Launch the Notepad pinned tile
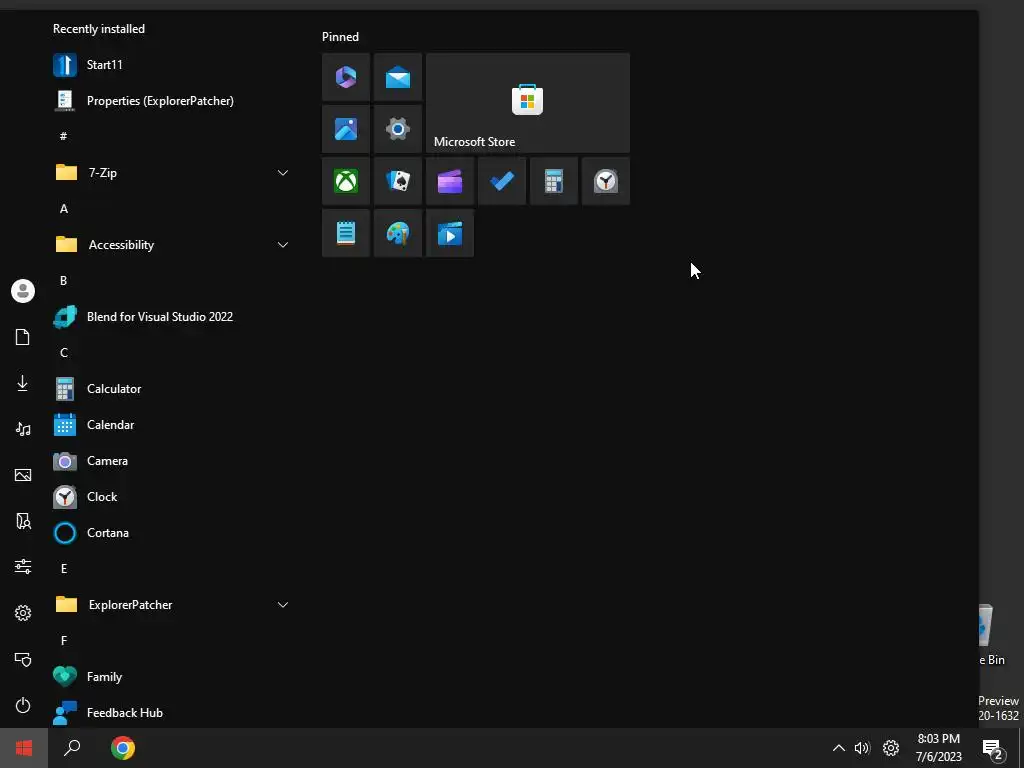 tap(346, 233)
